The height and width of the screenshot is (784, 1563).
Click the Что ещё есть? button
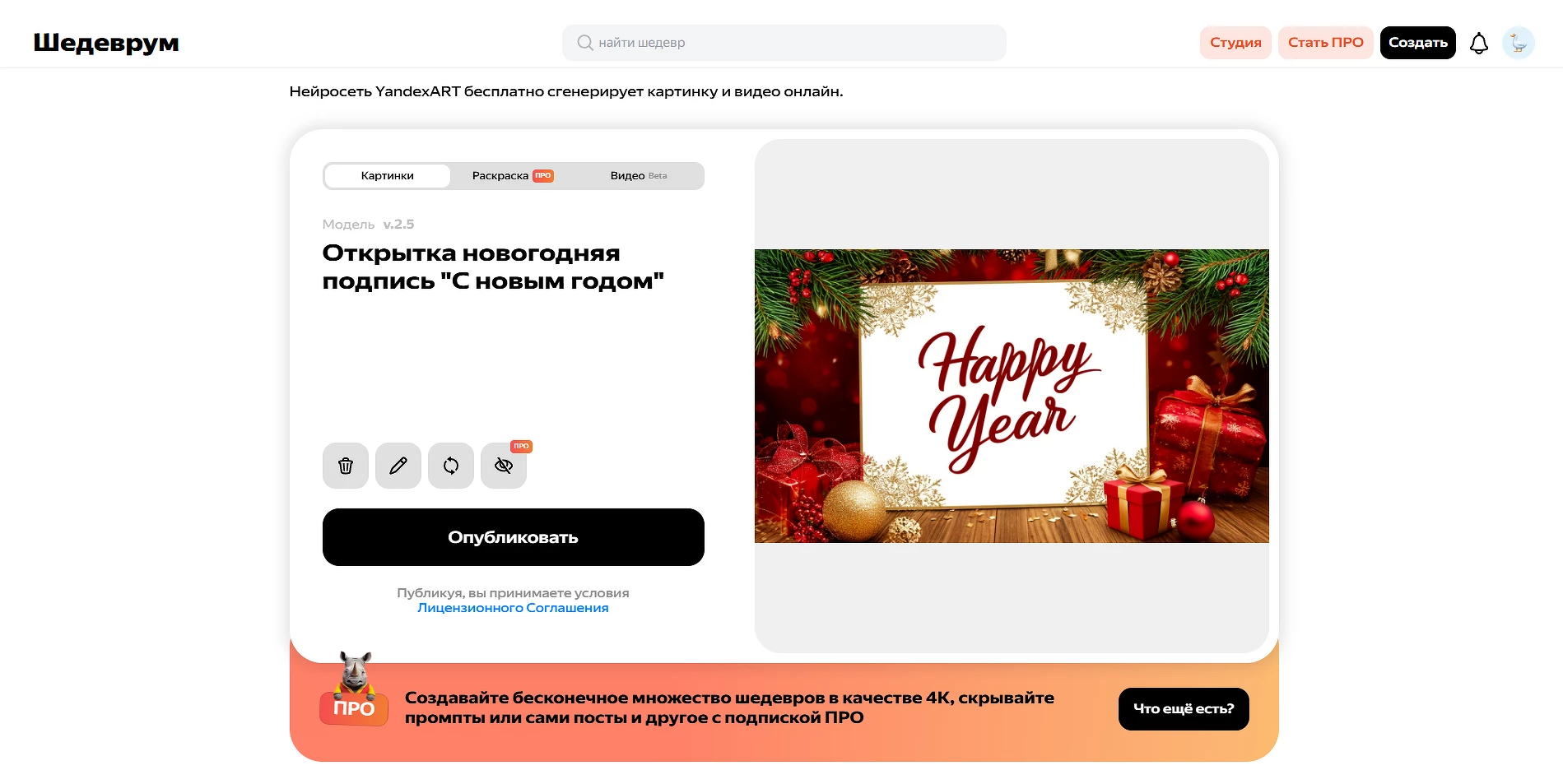(x=1184, y=709)
